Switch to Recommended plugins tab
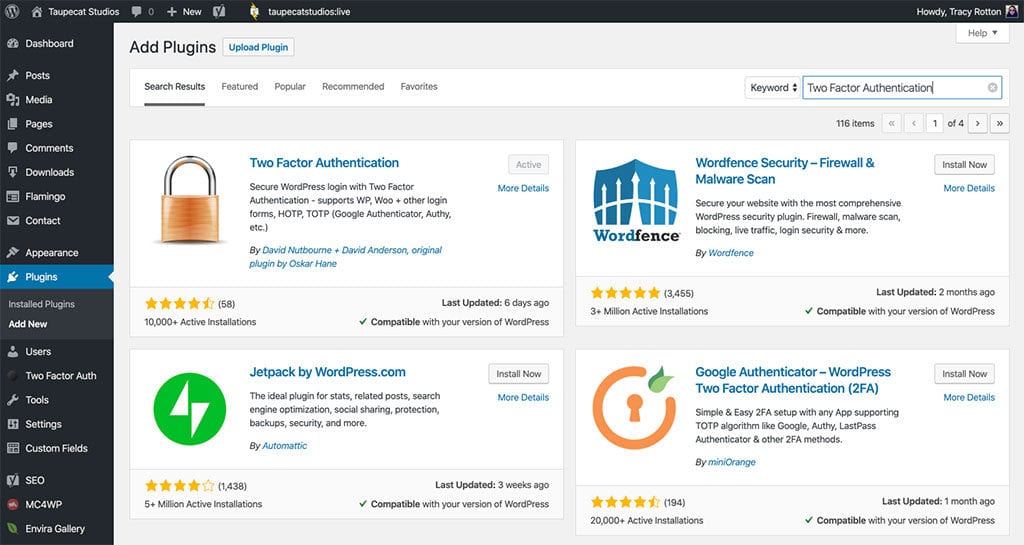The image size is (1024, 545). tap(353, 87)
